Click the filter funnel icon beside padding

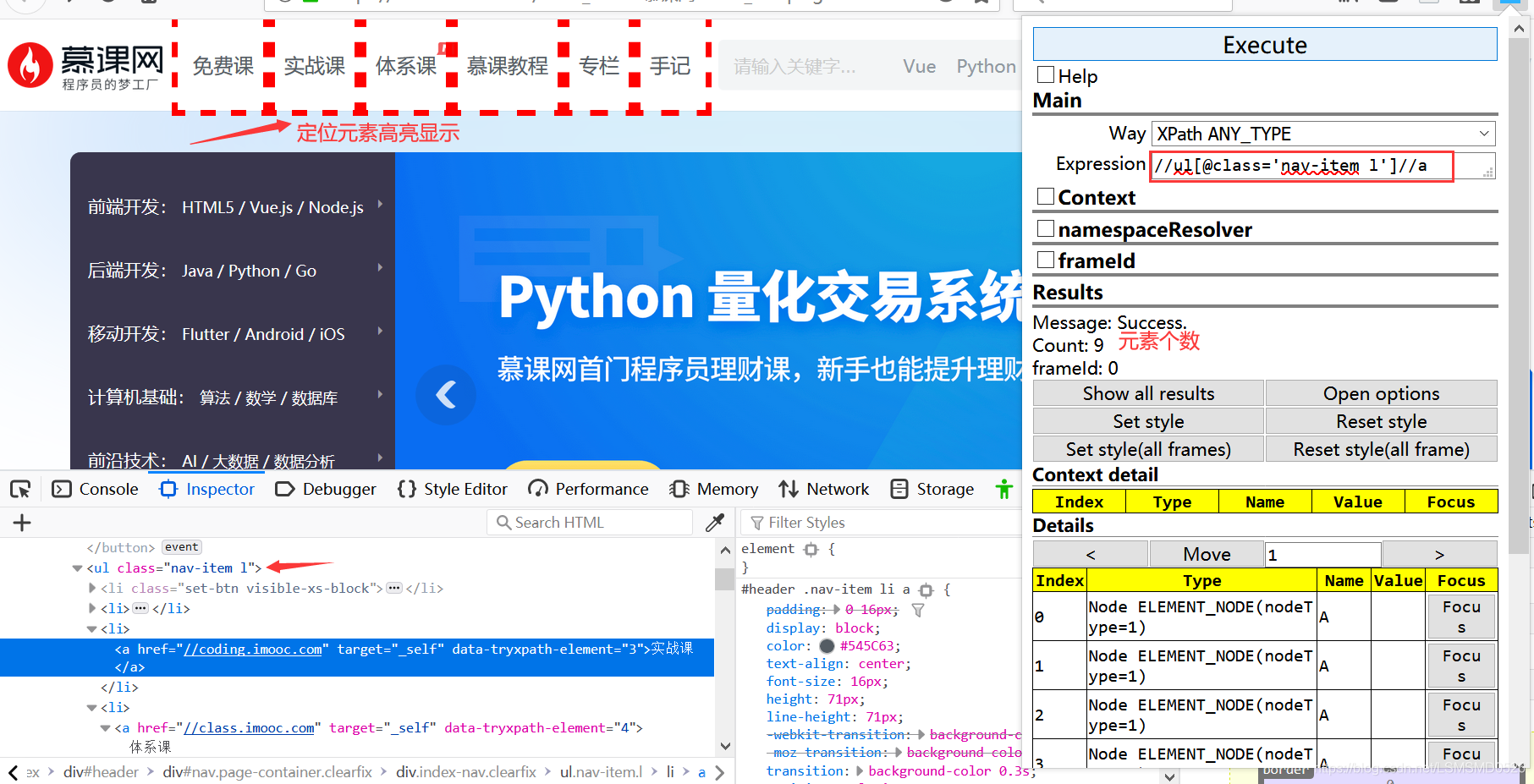click(x=918, y=610)
